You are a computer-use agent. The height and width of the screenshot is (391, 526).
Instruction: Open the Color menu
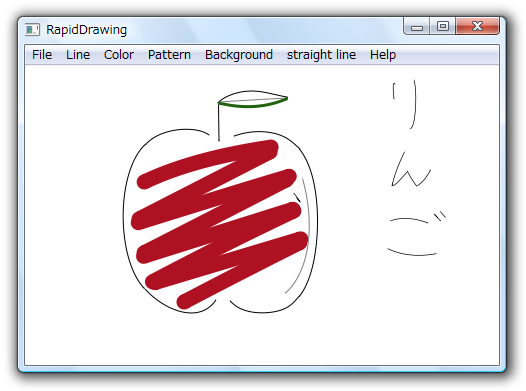coord(119,55)
